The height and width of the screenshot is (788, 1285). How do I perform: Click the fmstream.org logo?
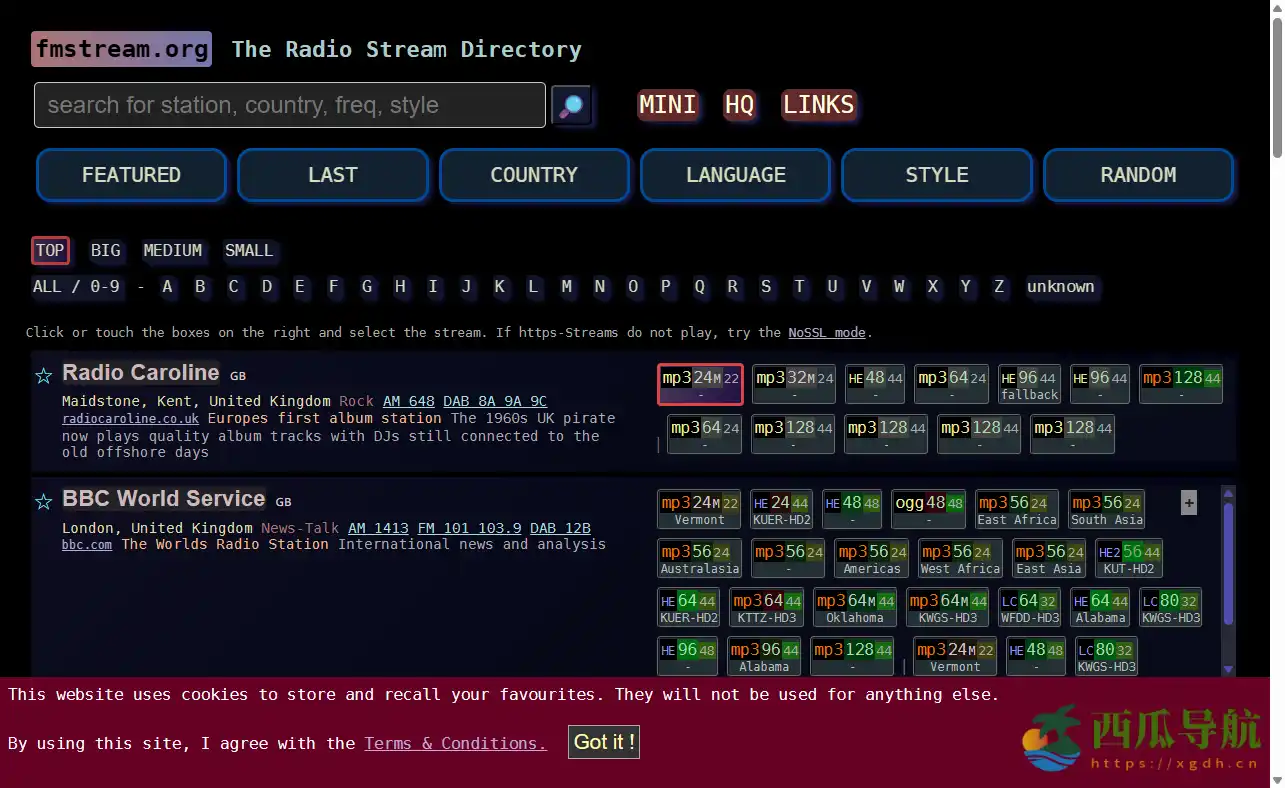coord(121,49)
